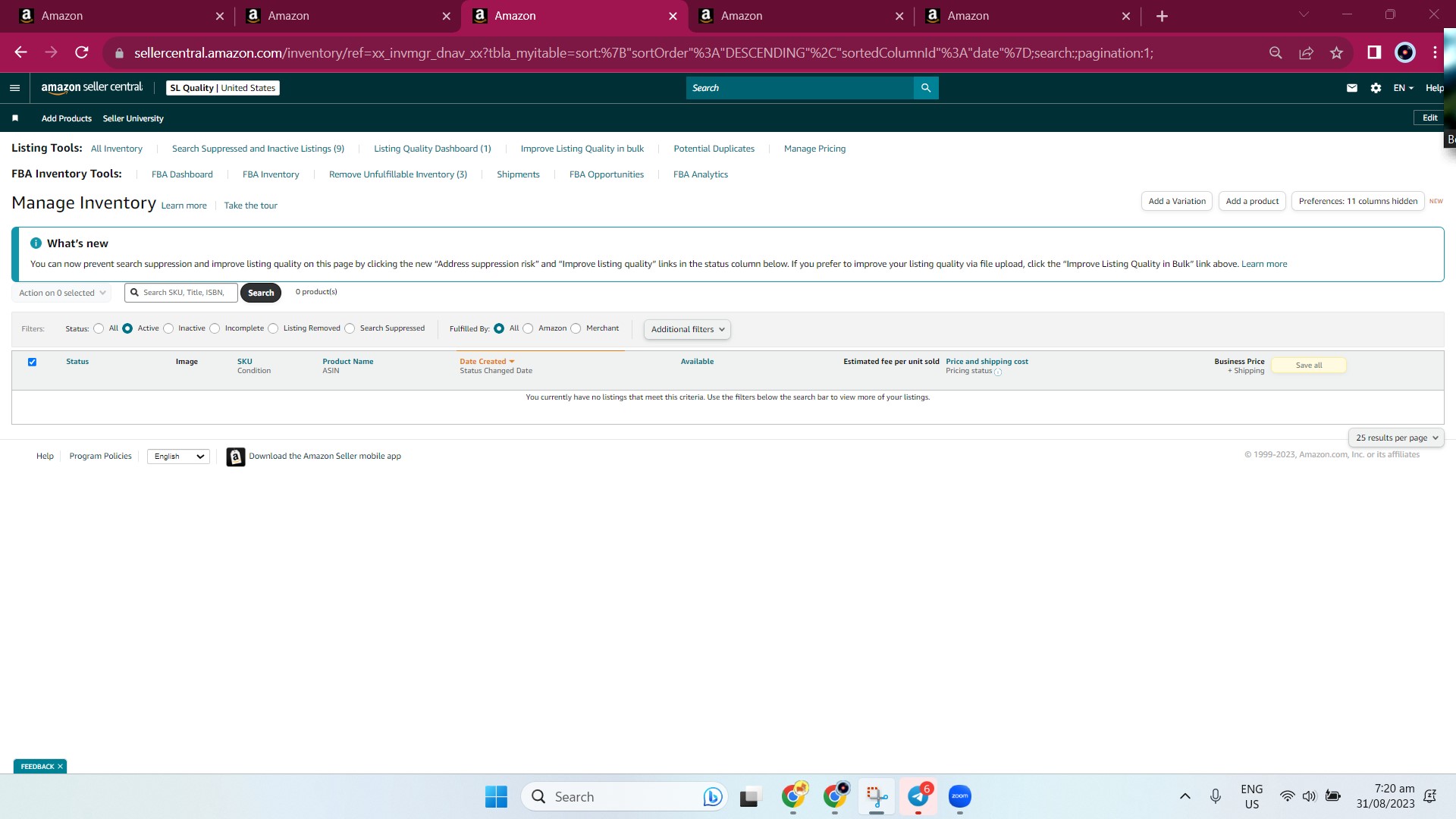The width and height of the screenshot is (1456, 819).
Task: Click the Amazon Seller Central logo
Action: (92, 87)
